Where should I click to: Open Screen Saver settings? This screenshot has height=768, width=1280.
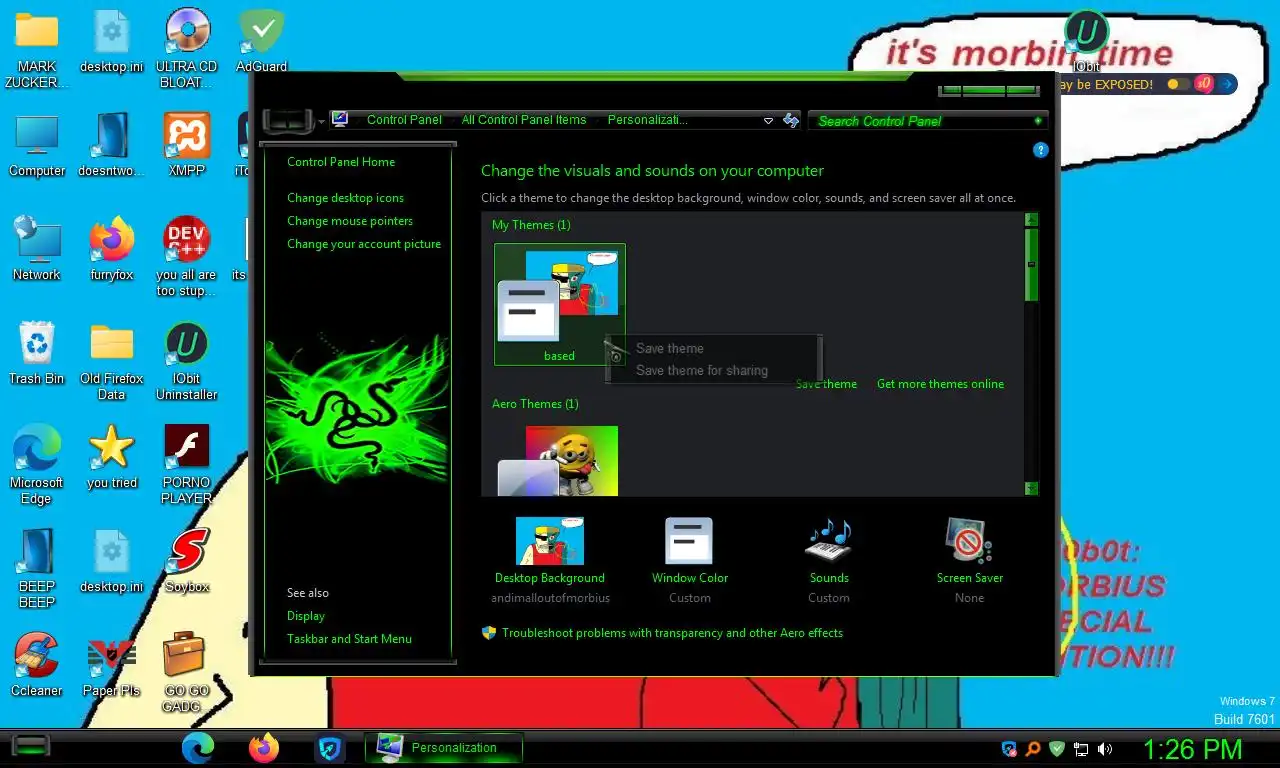point(969,560)
